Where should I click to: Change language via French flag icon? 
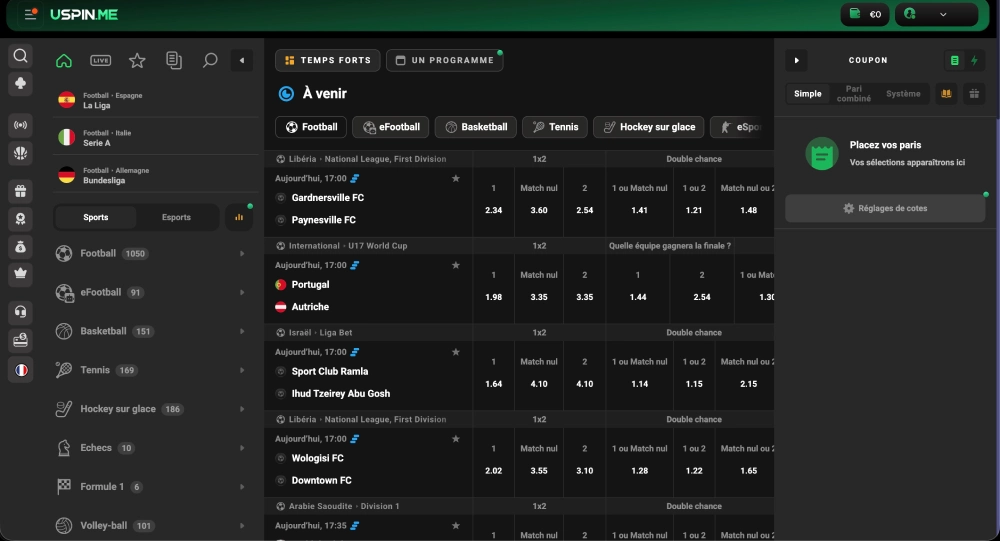tap(20, 370)
